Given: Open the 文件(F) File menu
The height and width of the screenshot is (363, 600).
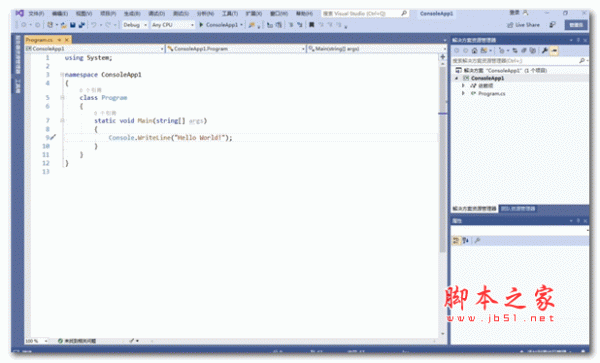Looking at the screenshot, I should point(36,14).
